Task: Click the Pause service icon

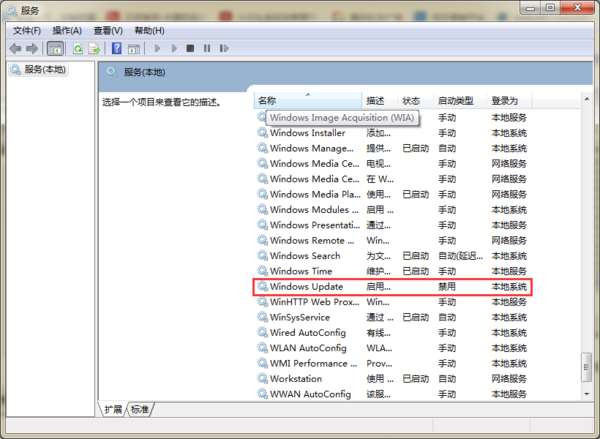Action: 207,48
